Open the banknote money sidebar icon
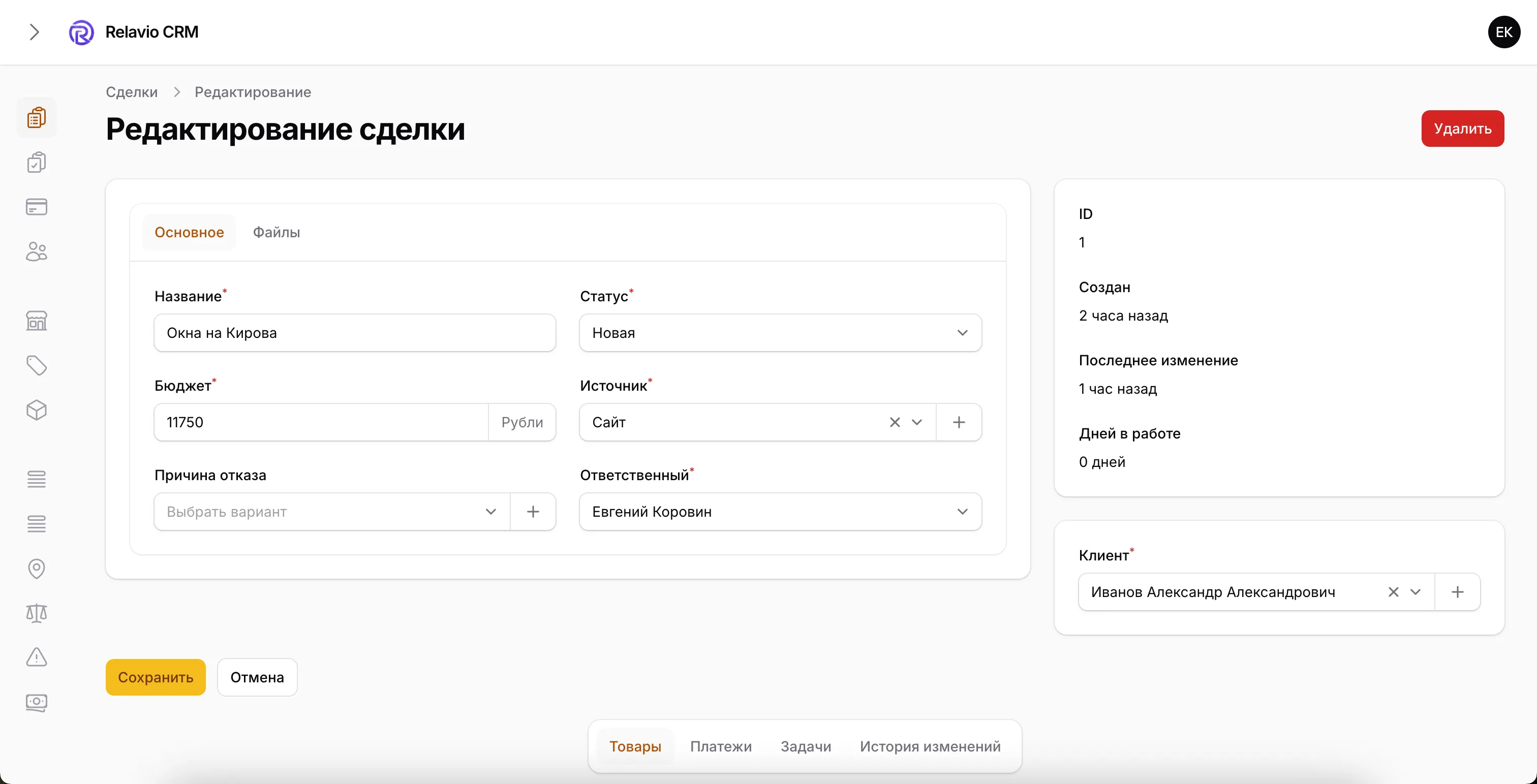 click(x=37, y=702)
